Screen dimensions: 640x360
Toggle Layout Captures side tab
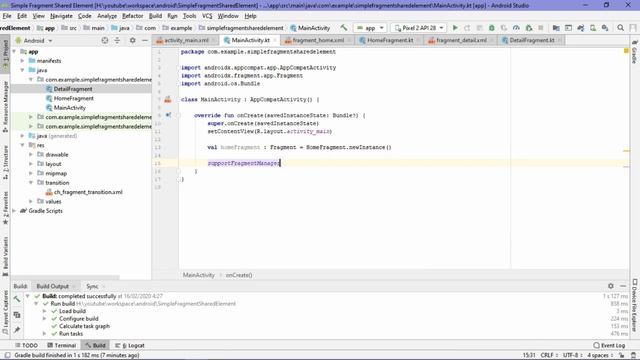[x=5, y=312]
